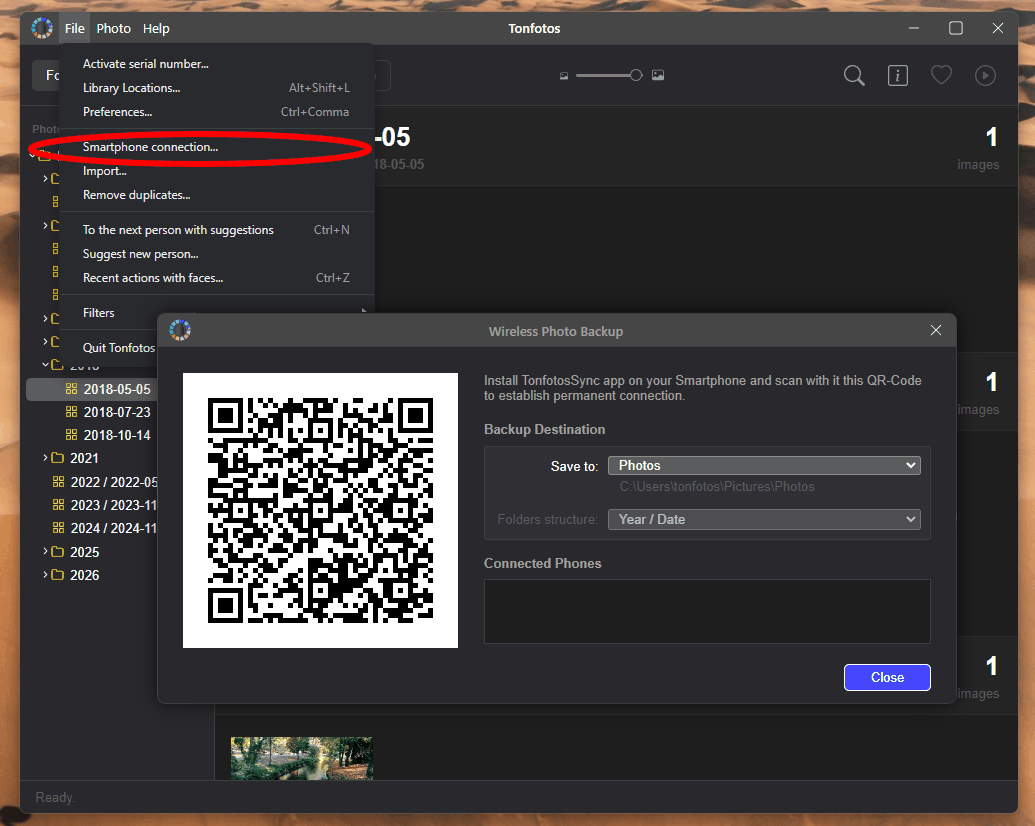
Task: Choose To the next person with suggestions
Action: point(217,230)
